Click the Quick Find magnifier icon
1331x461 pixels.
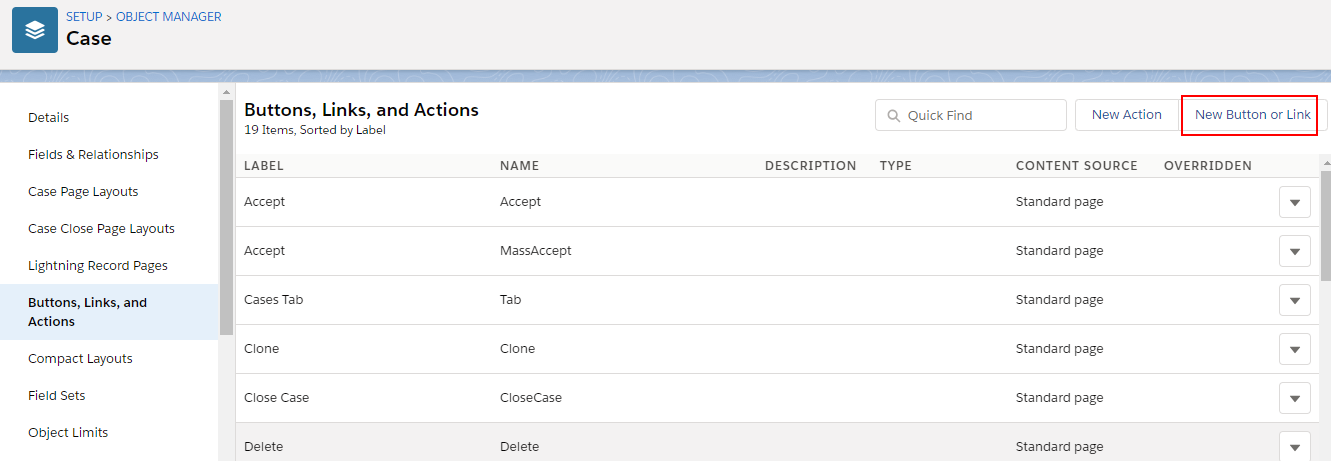pyautogui.click(x=892, y=115)
